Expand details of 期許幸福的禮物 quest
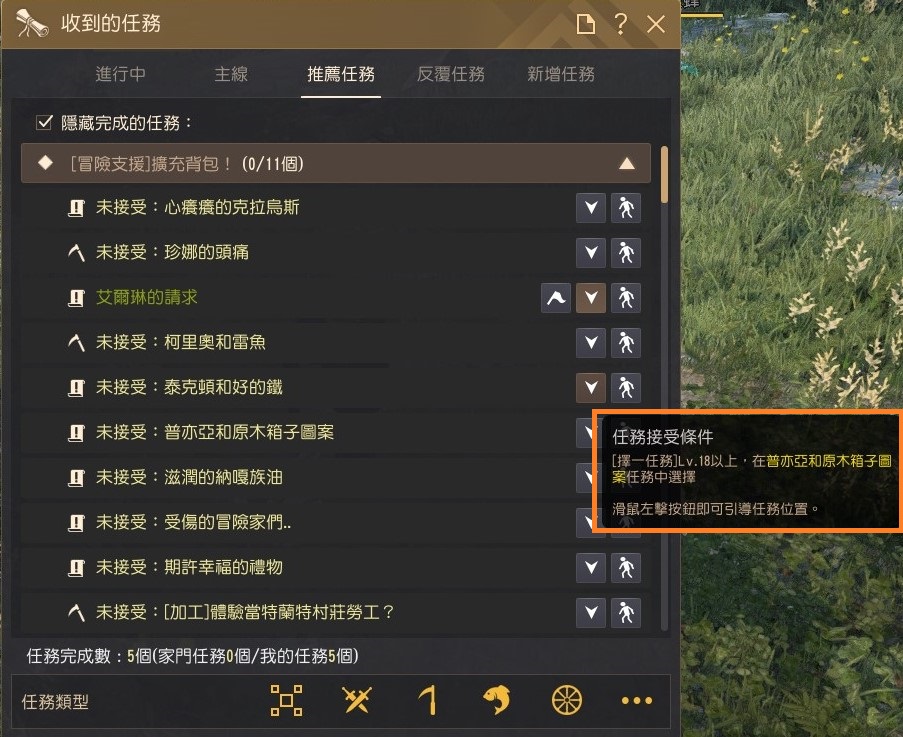 pos(591,568)
